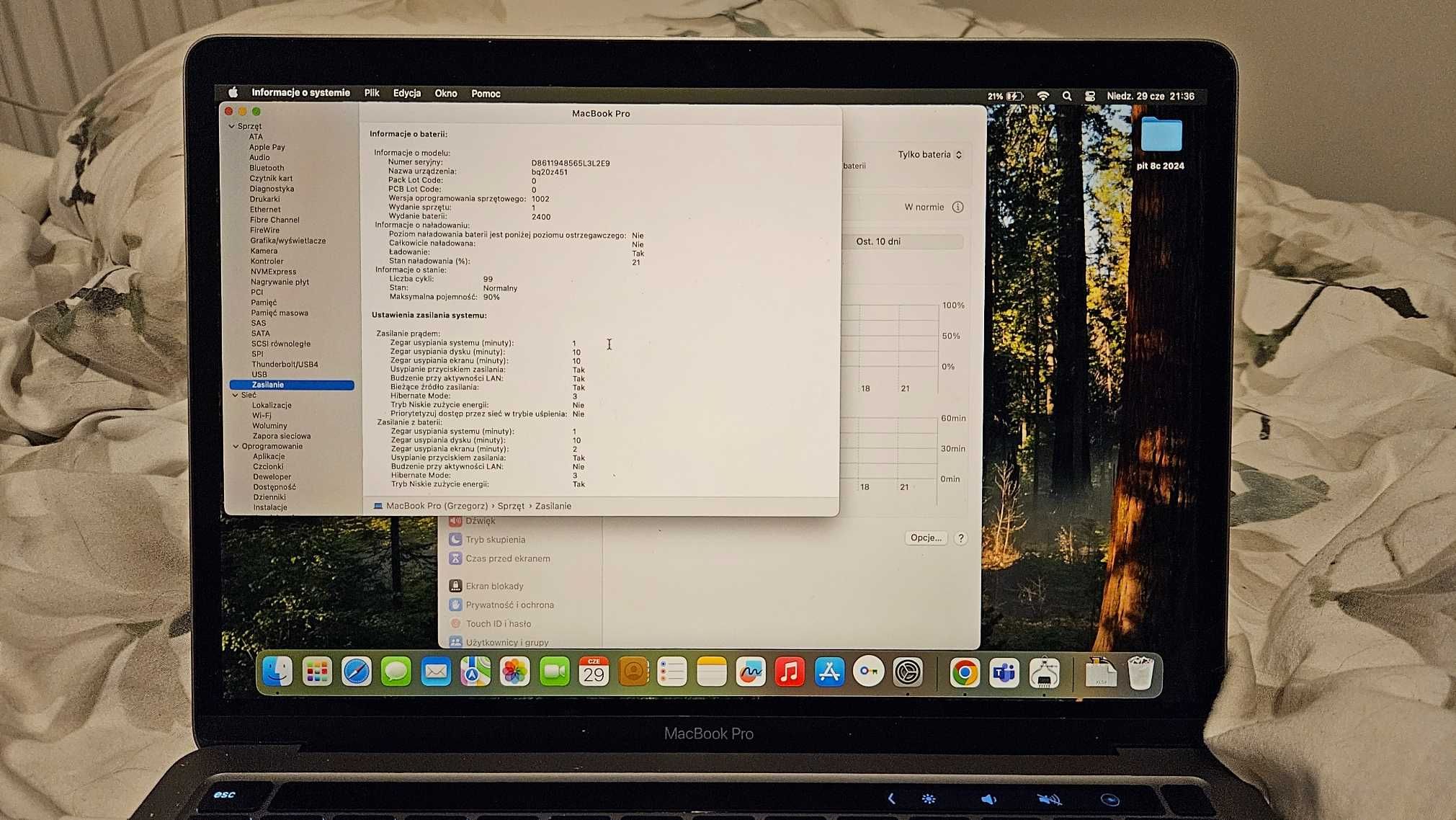Open Reminders app in the Dock
This screenshot has width=1456, height=820.
pos(672,672)
